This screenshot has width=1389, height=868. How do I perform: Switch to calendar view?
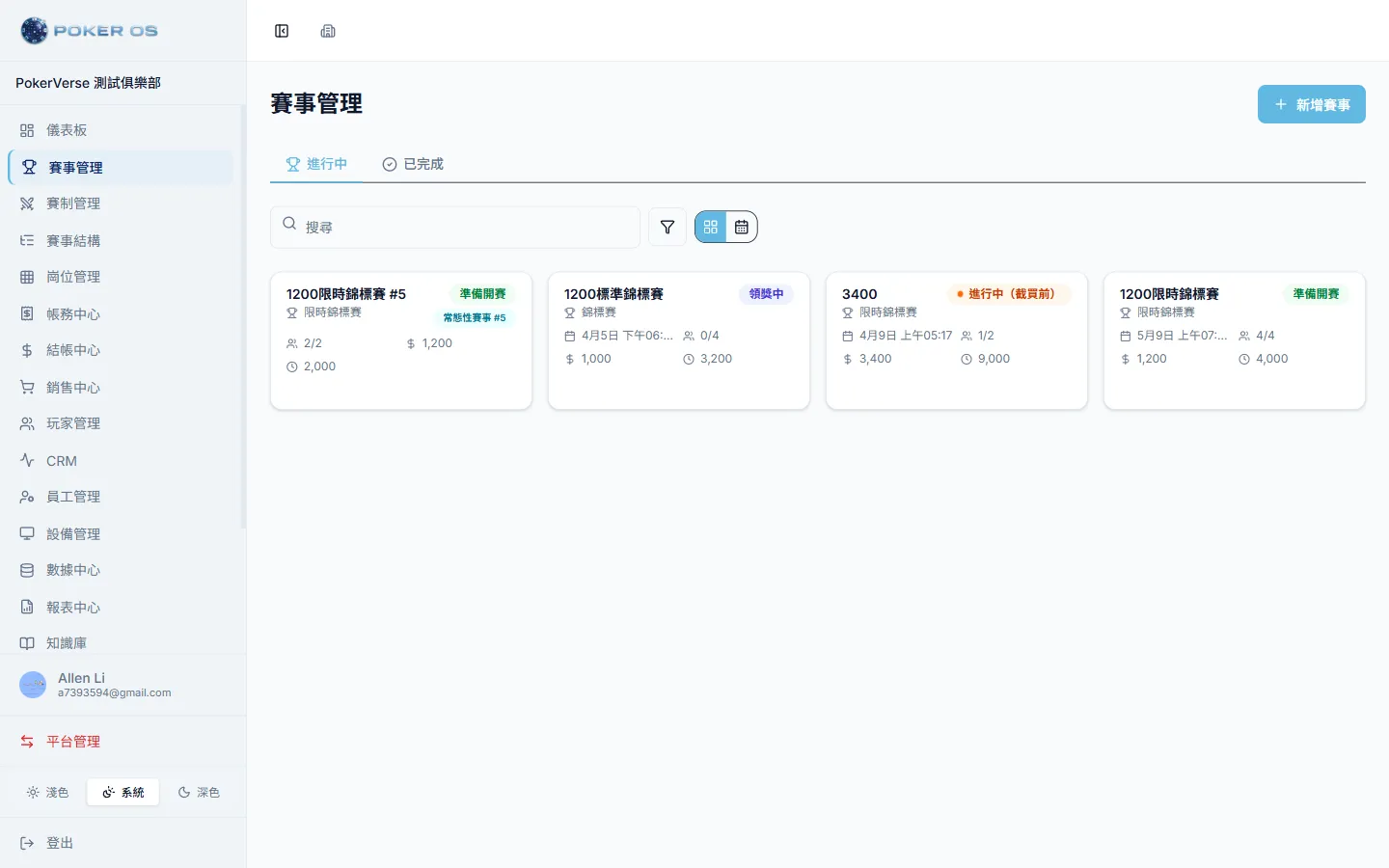pos(742,227)
